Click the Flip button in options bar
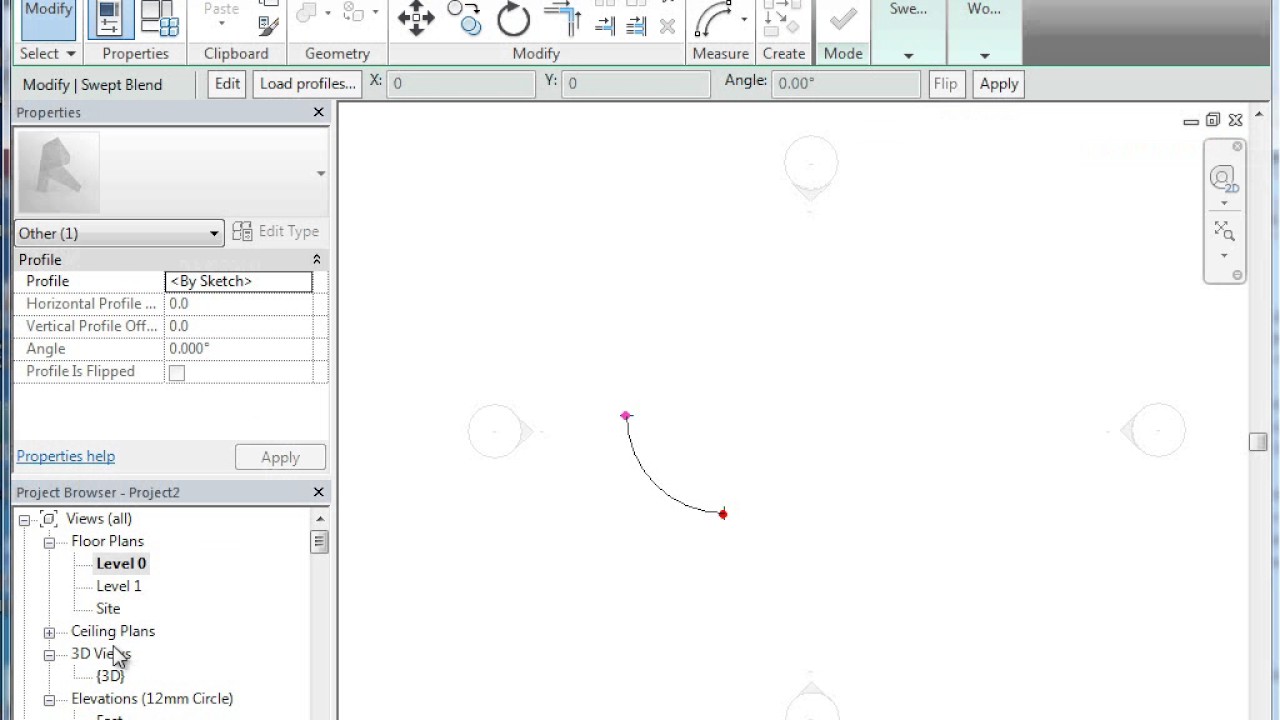The image size is (1280, 720). (x=945, y=84)
